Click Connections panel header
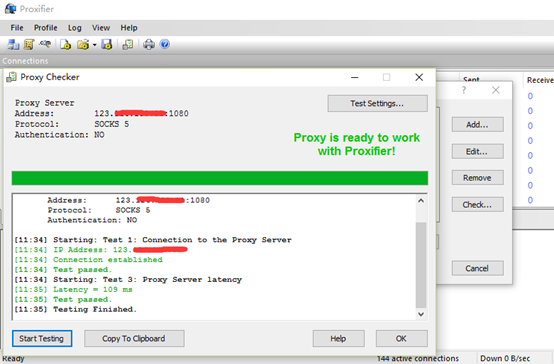The width and height of the screenshot is (554, 364). (25, 61)
